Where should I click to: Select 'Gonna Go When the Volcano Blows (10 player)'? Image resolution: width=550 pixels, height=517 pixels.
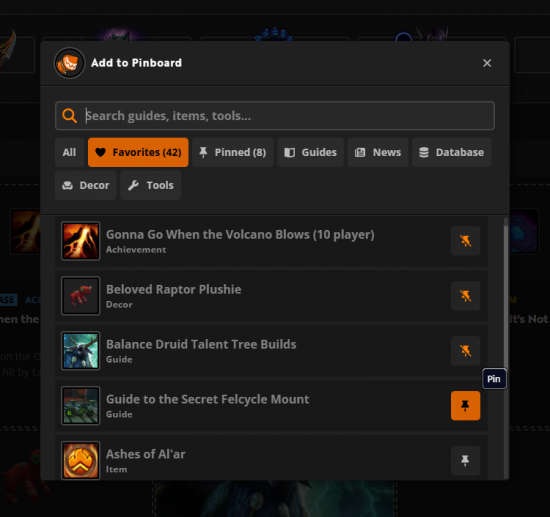click(240, 234)
